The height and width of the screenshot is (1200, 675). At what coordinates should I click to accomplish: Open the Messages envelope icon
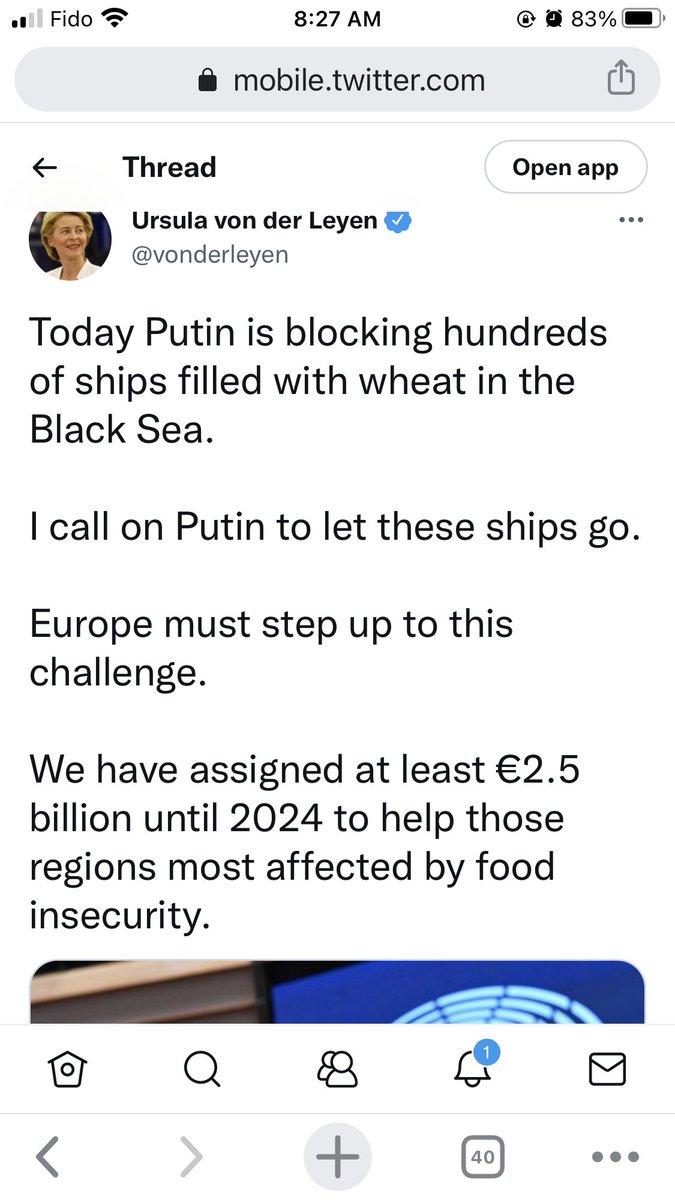click(607, 1070)
